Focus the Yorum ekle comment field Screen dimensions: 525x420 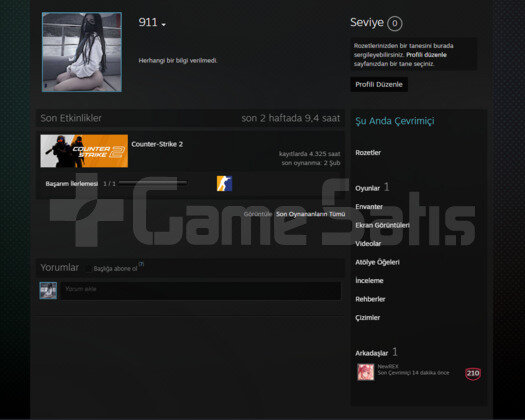click(201, 290)
